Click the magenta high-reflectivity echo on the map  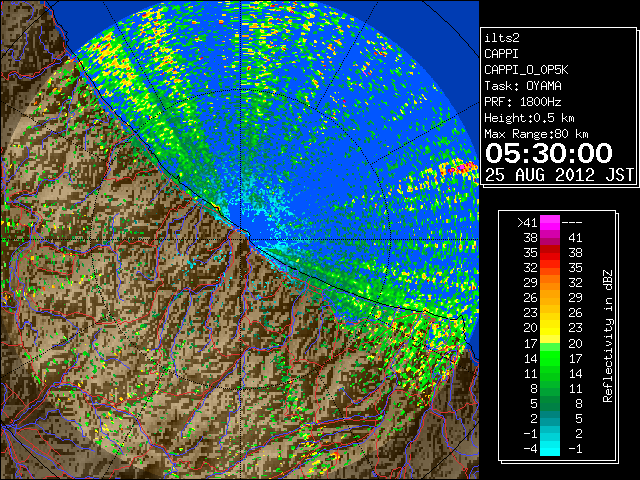point(462,168)
